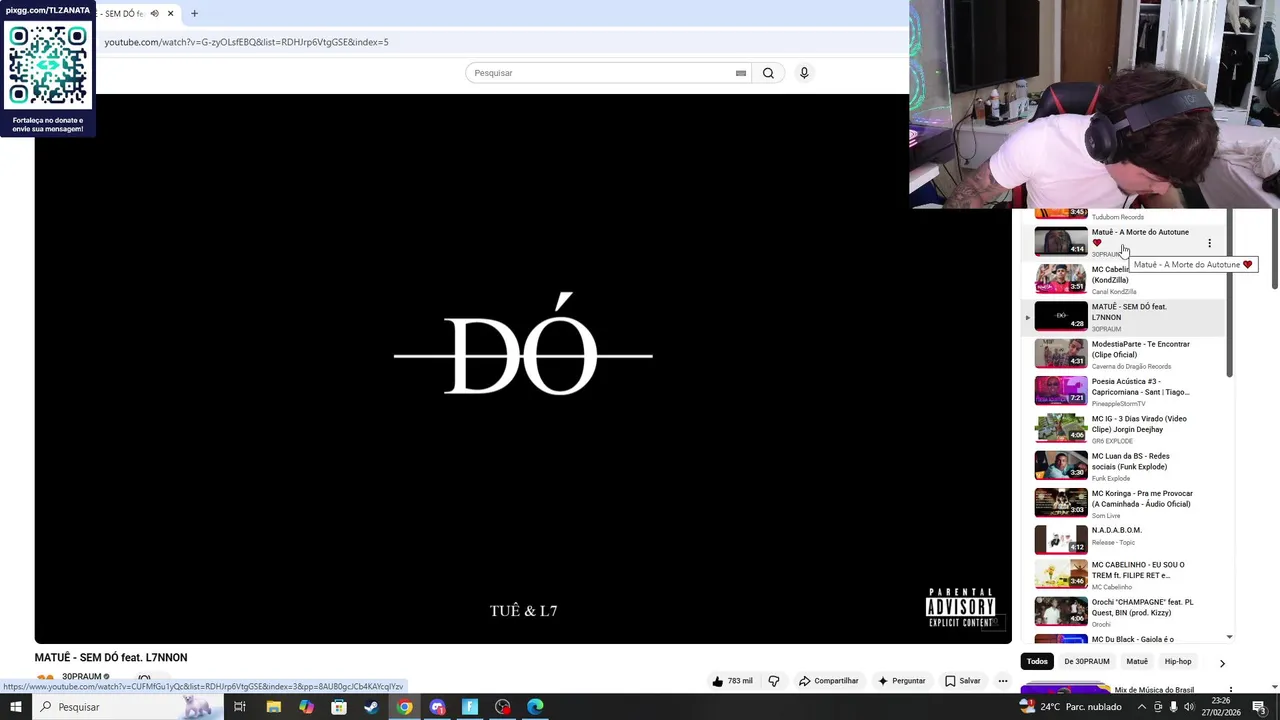Open system volume control in the tray
Viewport: 1280px width, 720px height.
coord(1189,707)
